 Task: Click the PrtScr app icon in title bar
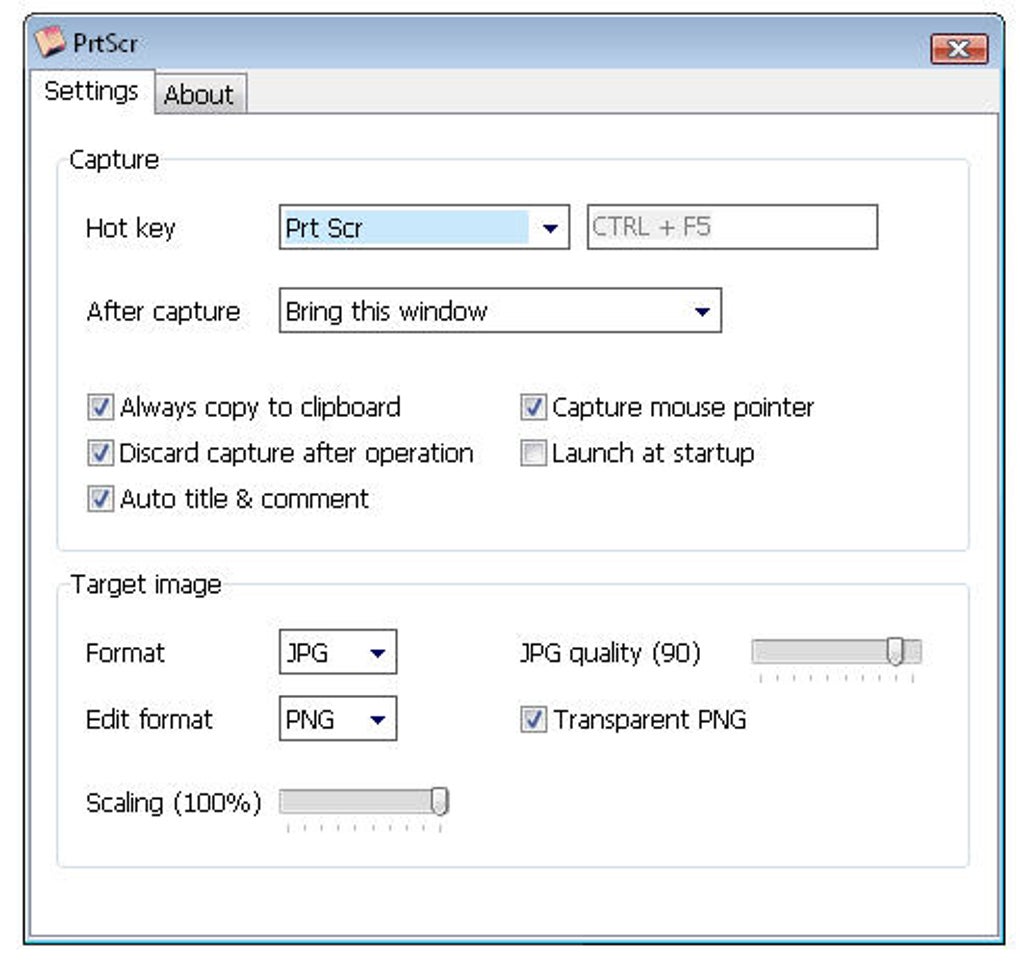50,42
